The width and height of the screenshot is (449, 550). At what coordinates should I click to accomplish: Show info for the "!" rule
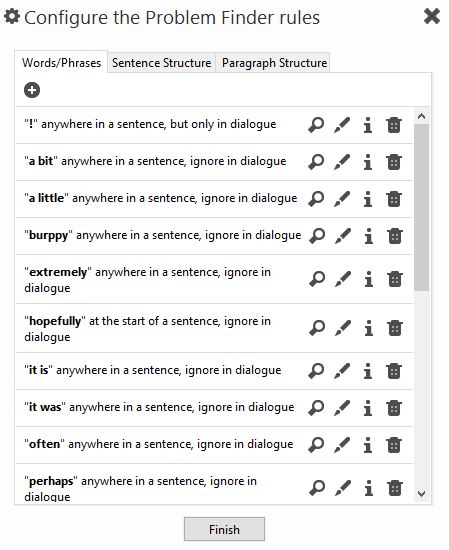coord(368,125)
